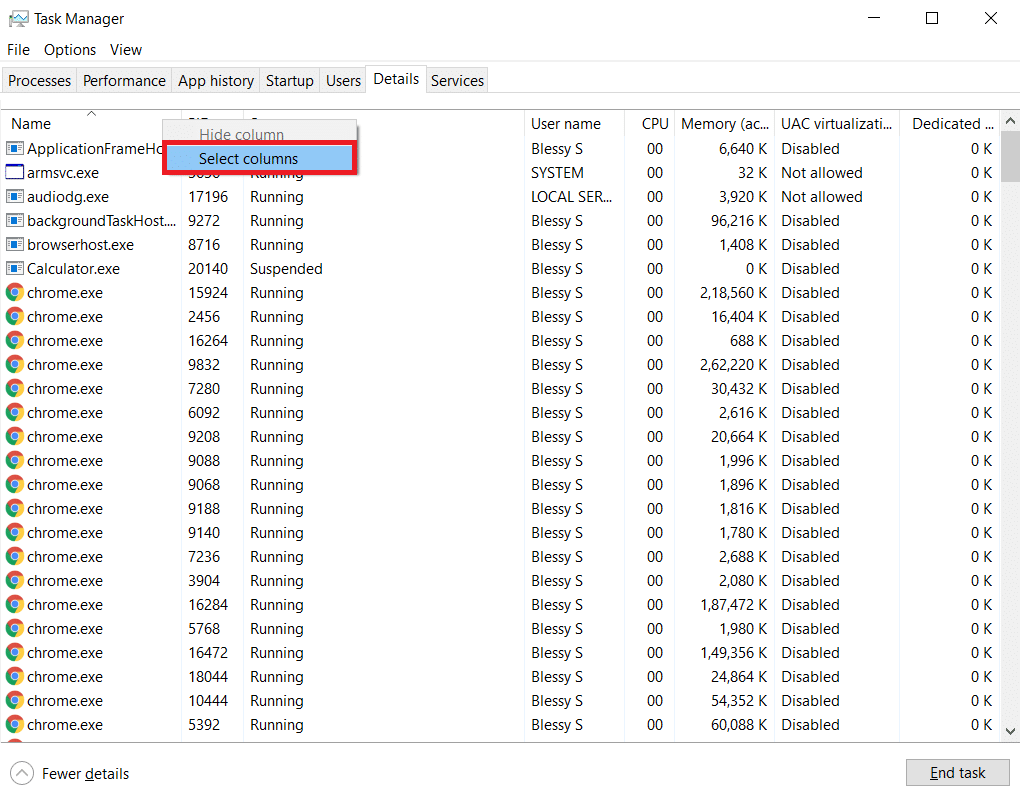1020x803 pixels.
Task: Click Chrome icon of PID 18044 row
Action: point(15,677)
